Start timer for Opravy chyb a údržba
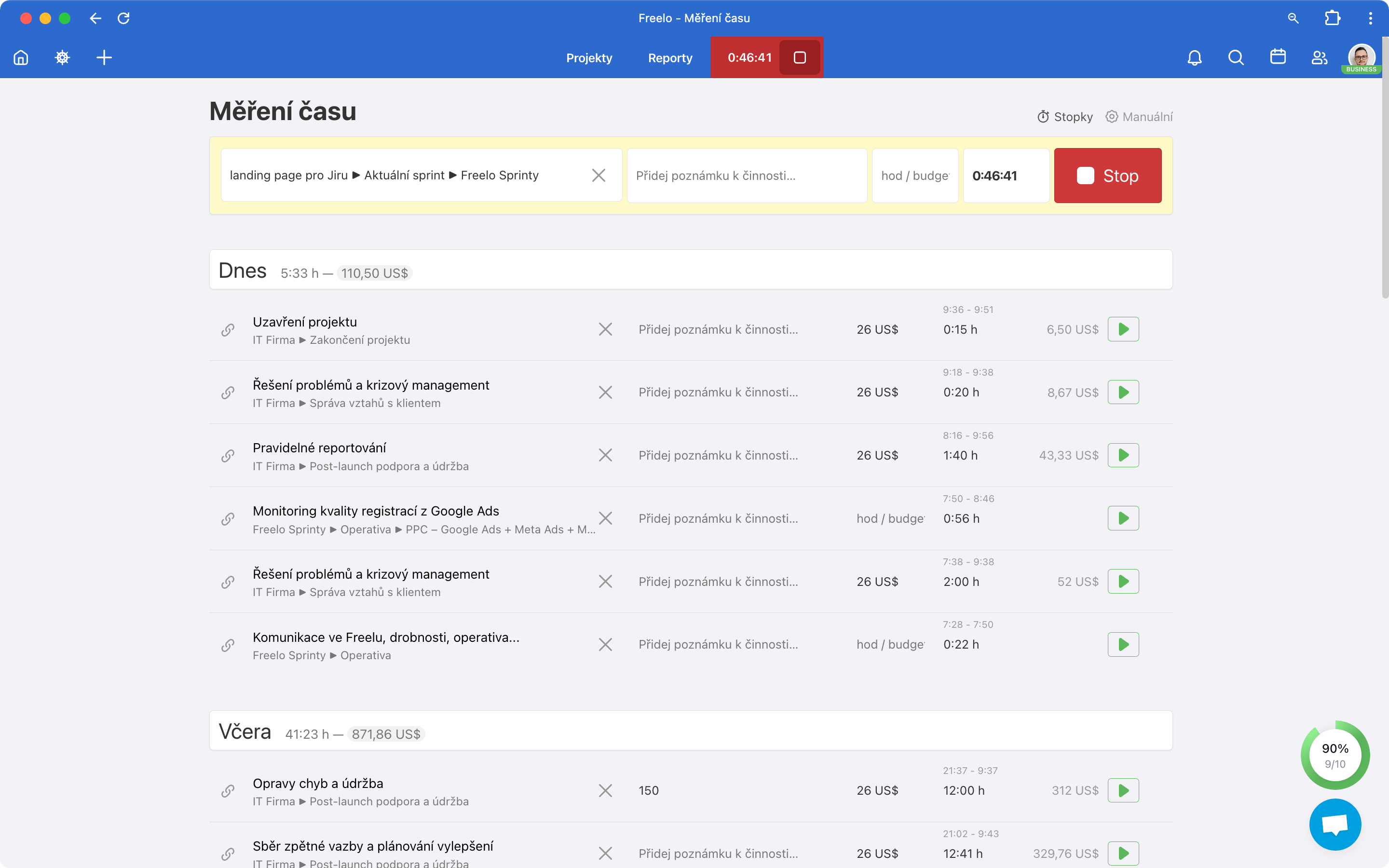The height and width of the screenshot is (868, 1389). click(1123, 790)
